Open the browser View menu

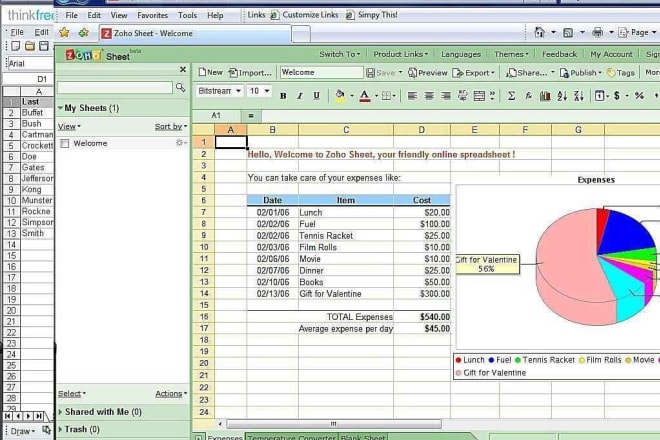pos(119,15)
